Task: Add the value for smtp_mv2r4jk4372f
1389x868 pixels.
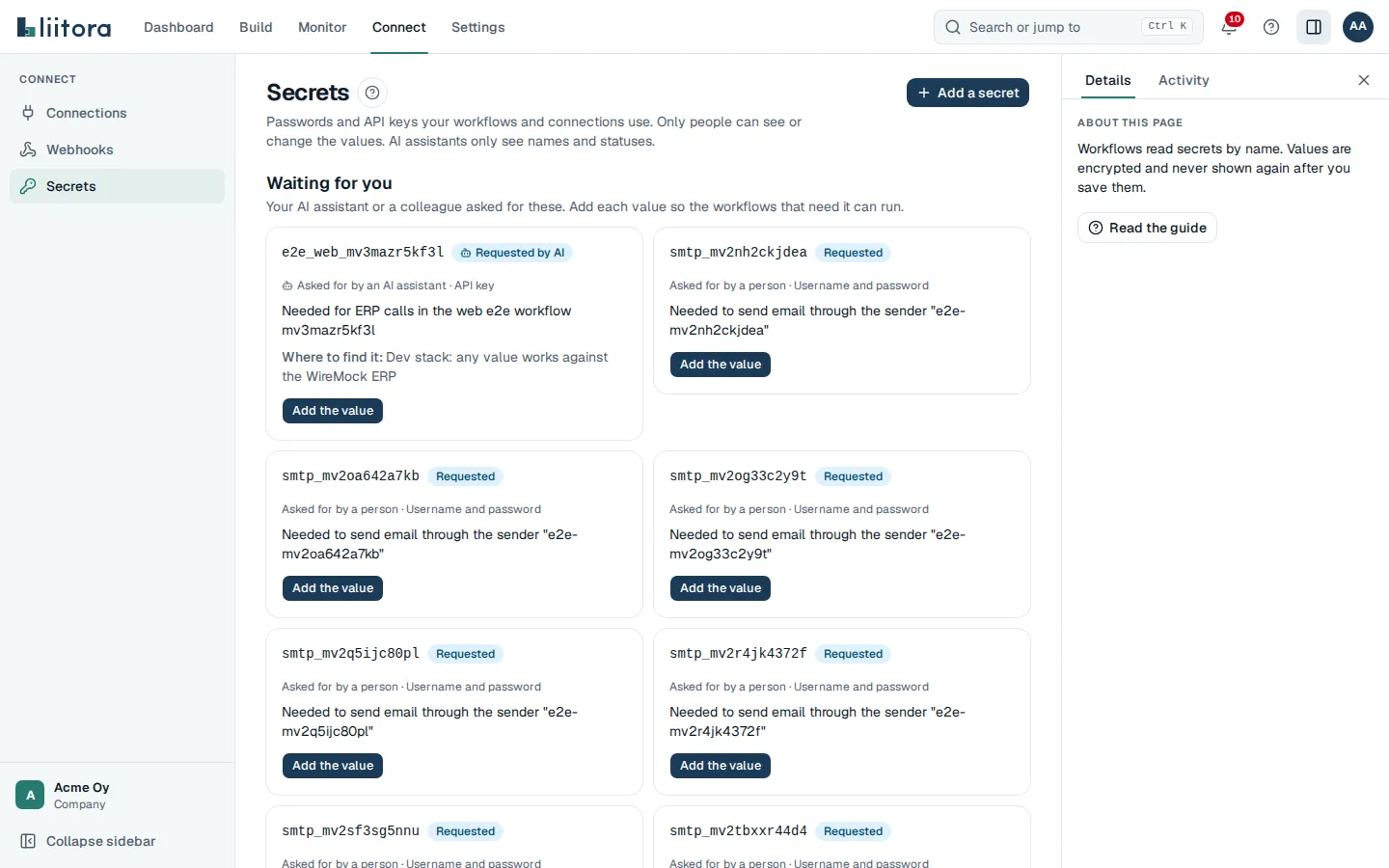Action: coord(721,766)
